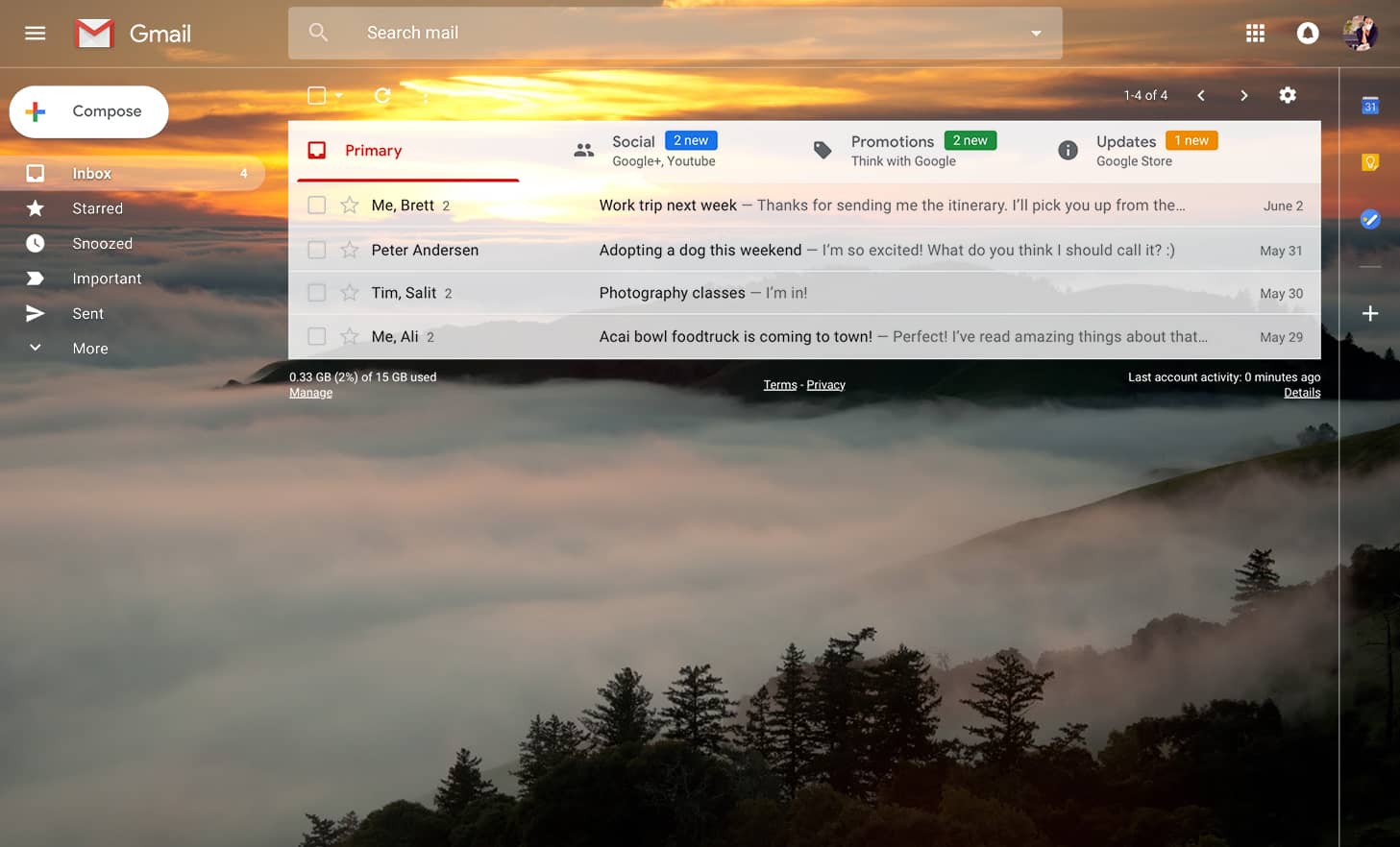1400x847 pixels.
Task: Click the notifications bell icon
Action: pyautogui.click(x=1307, y=34)
